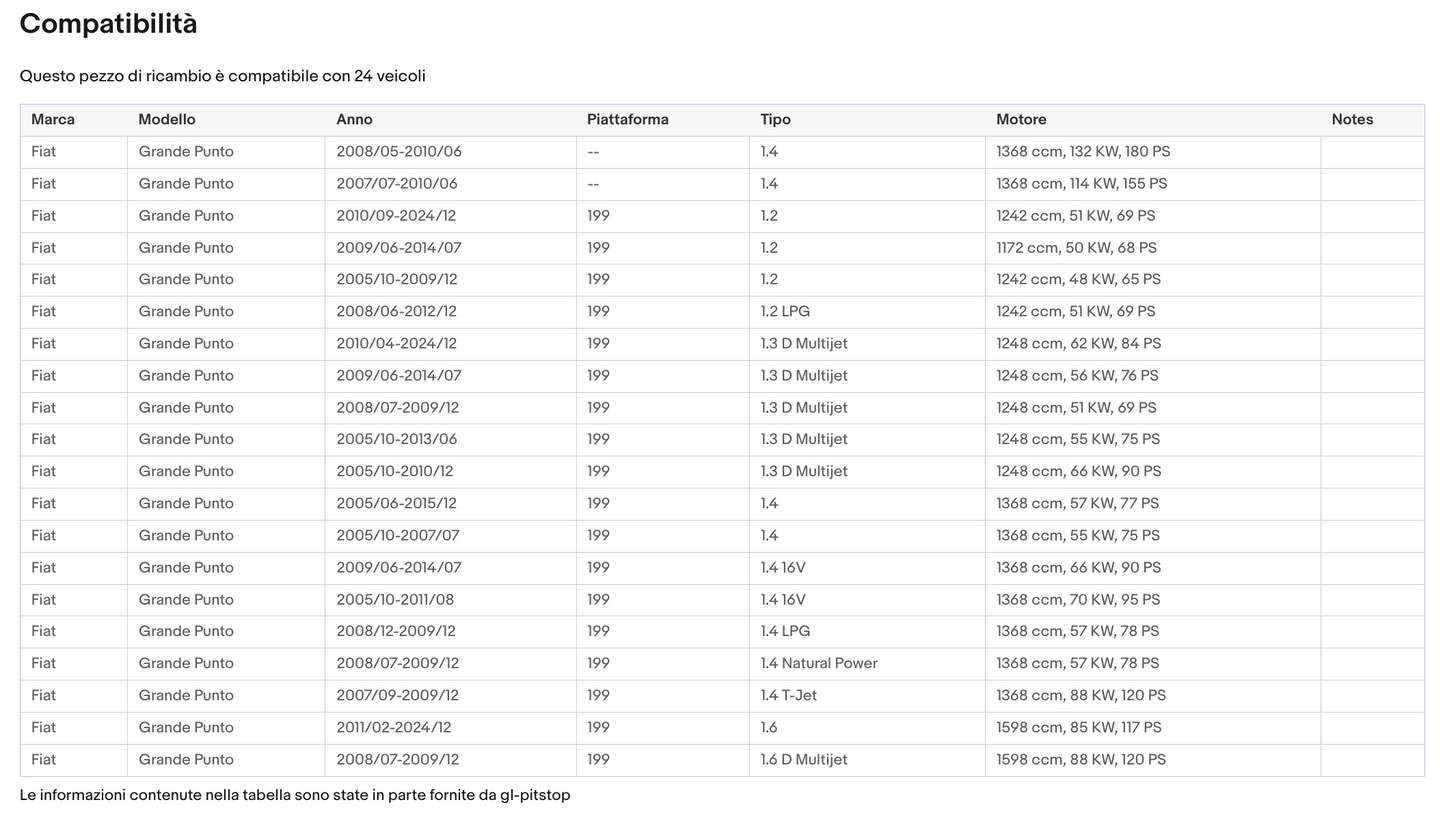
Task: Click the Anno column header
Action: [354, 120]
